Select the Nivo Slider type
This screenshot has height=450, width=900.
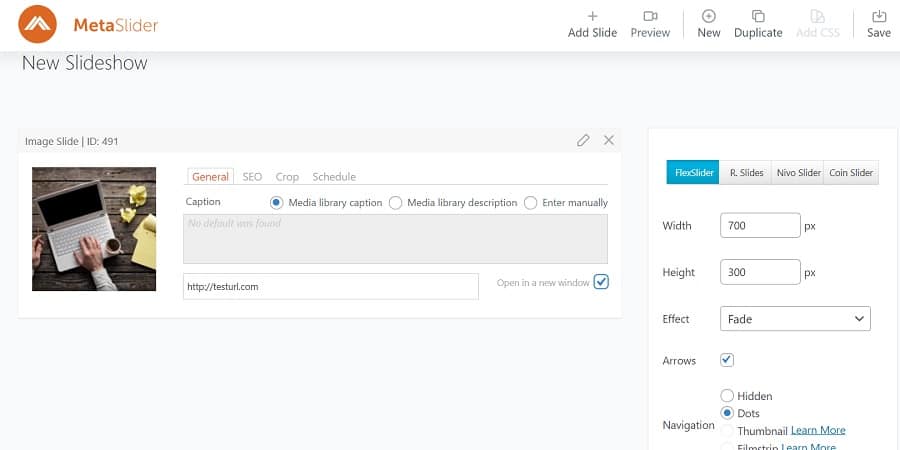point(798,173)
